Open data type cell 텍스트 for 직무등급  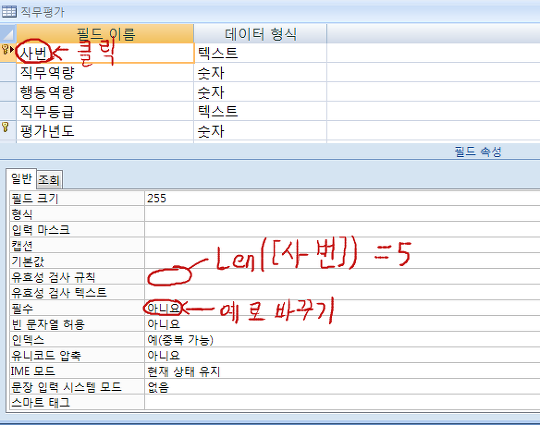pos(260,111)
